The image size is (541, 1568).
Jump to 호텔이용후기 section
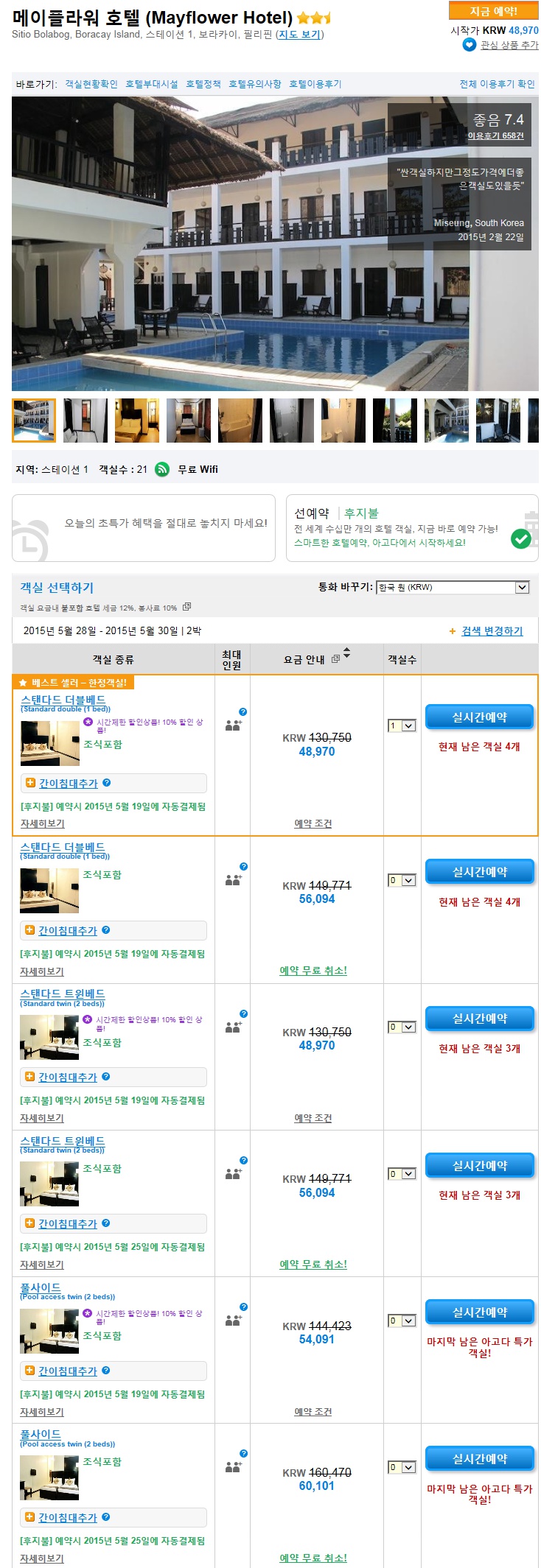[x=315, y=84]
